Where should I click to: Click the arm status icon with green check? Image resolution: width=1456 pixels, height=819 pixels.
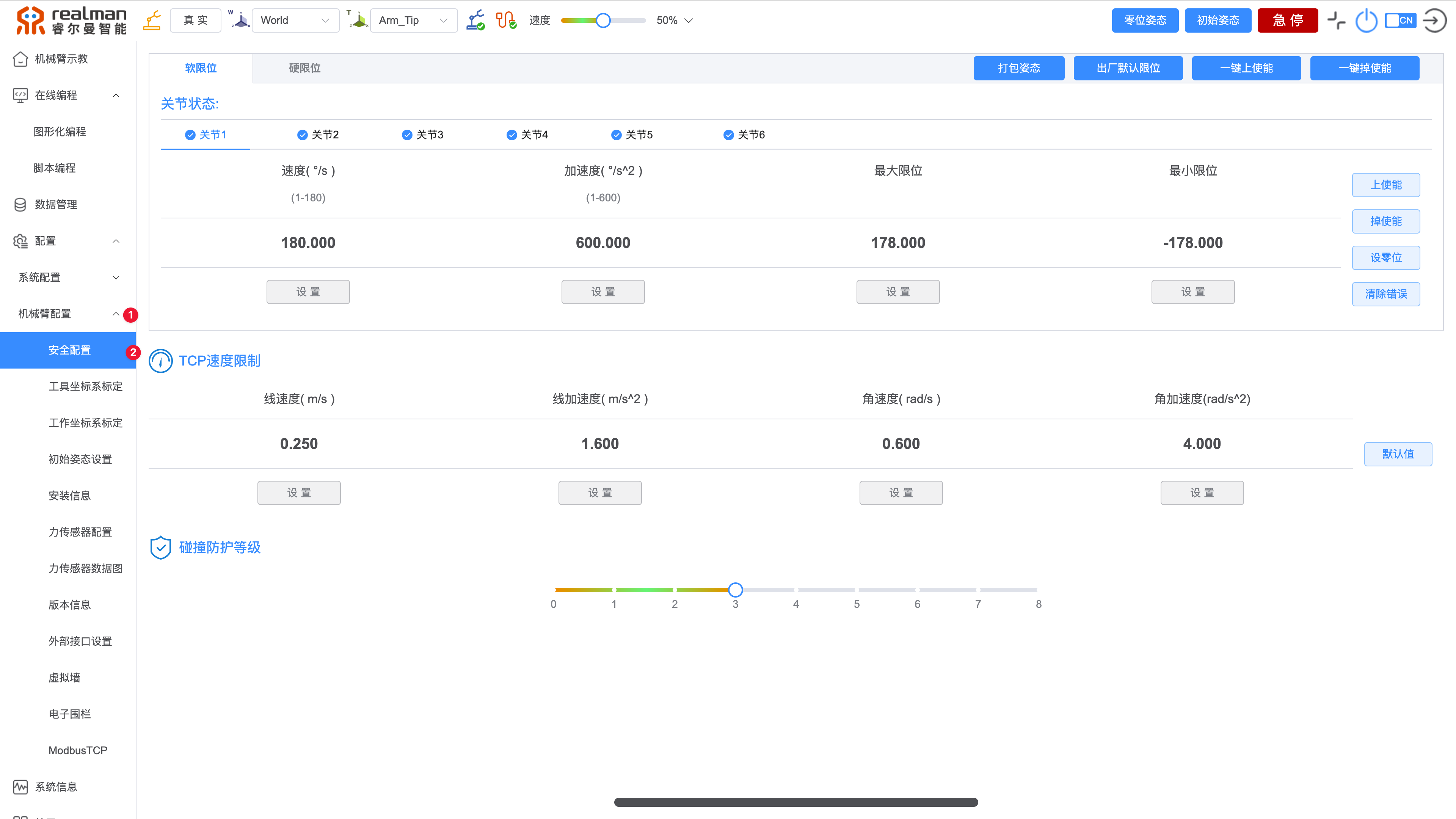[x=476, y=20]
